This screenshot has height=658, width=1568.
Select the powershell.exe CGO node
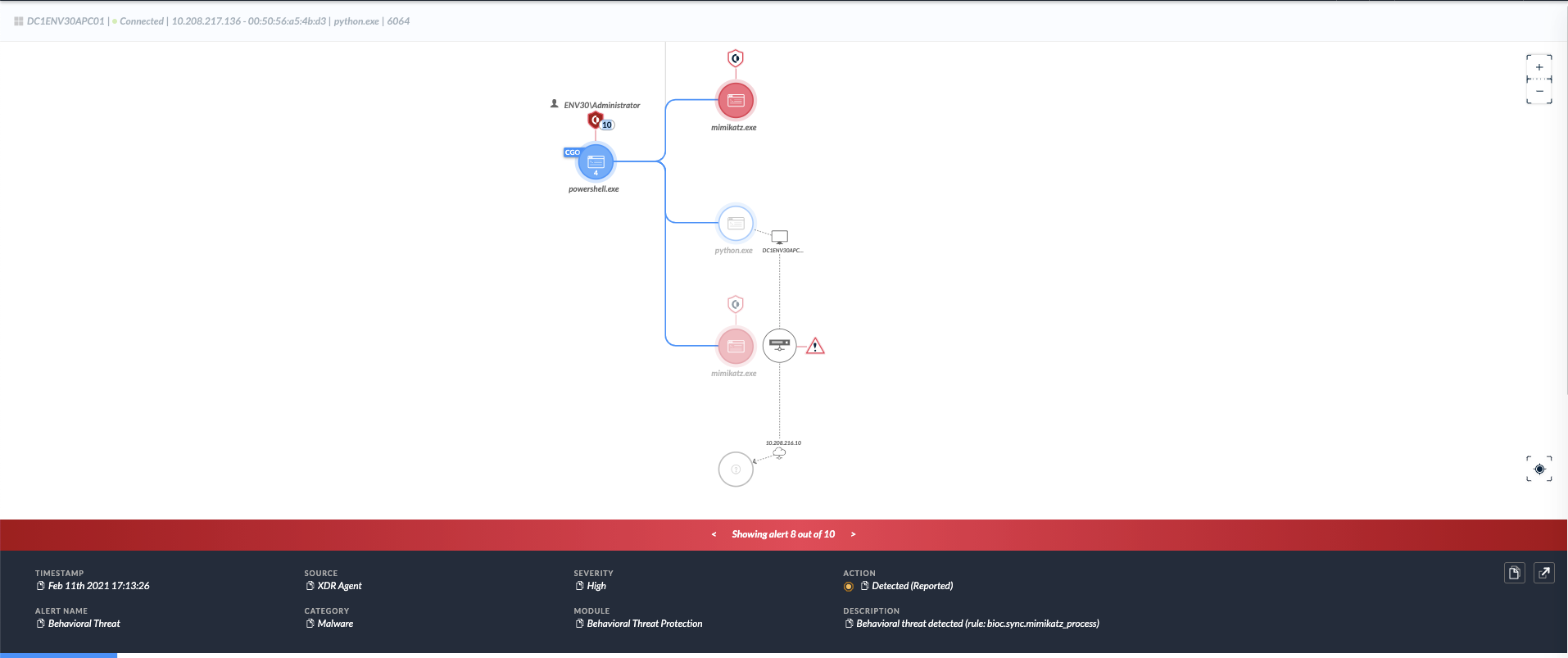596,162
